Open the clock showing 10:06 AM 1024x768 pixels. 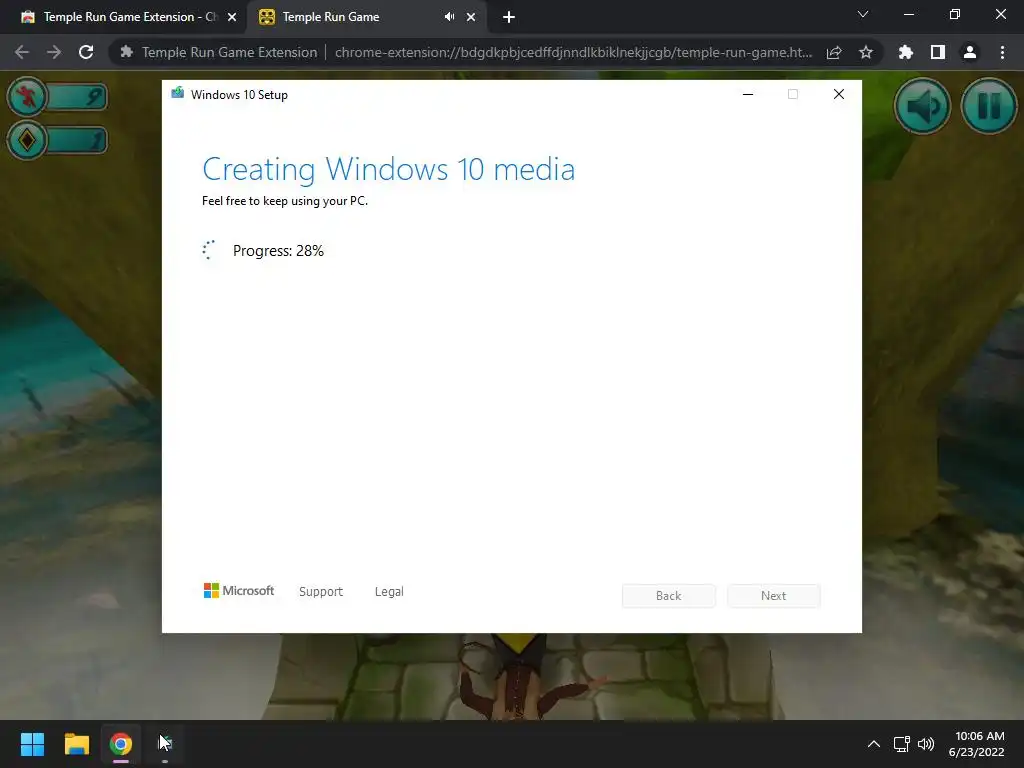pos(977,744)
